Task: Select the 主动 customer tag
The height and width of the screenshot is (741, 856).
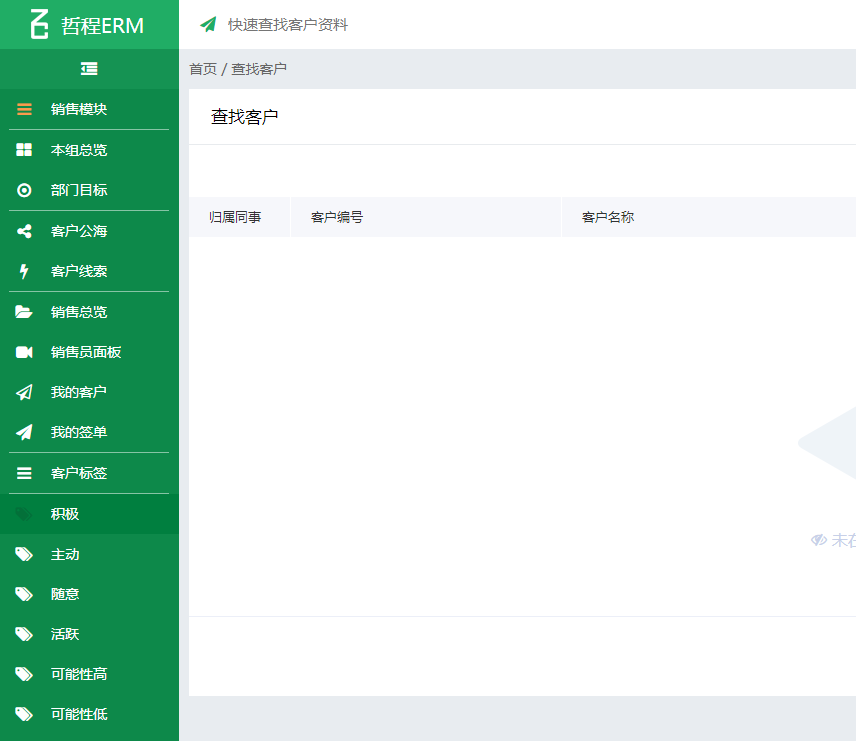Action: (x=89, y=554)
